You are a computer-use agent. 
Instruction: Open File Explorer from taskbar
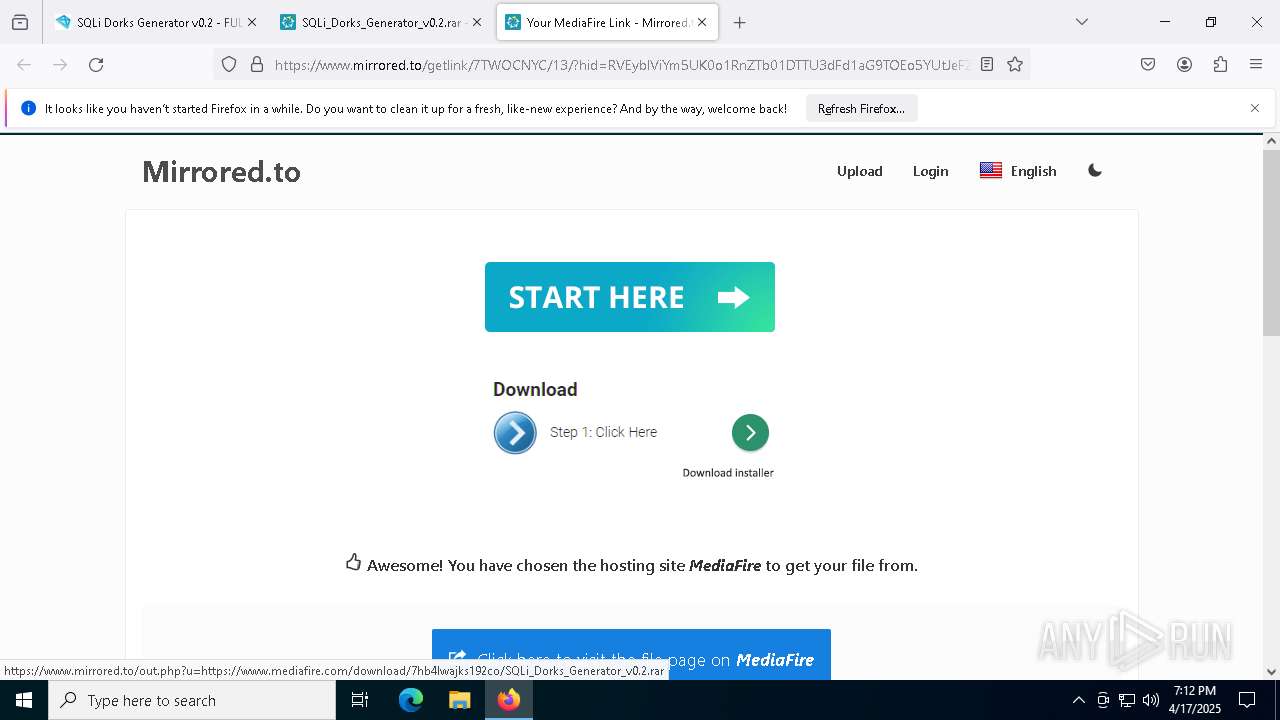(x=459, y=700)
